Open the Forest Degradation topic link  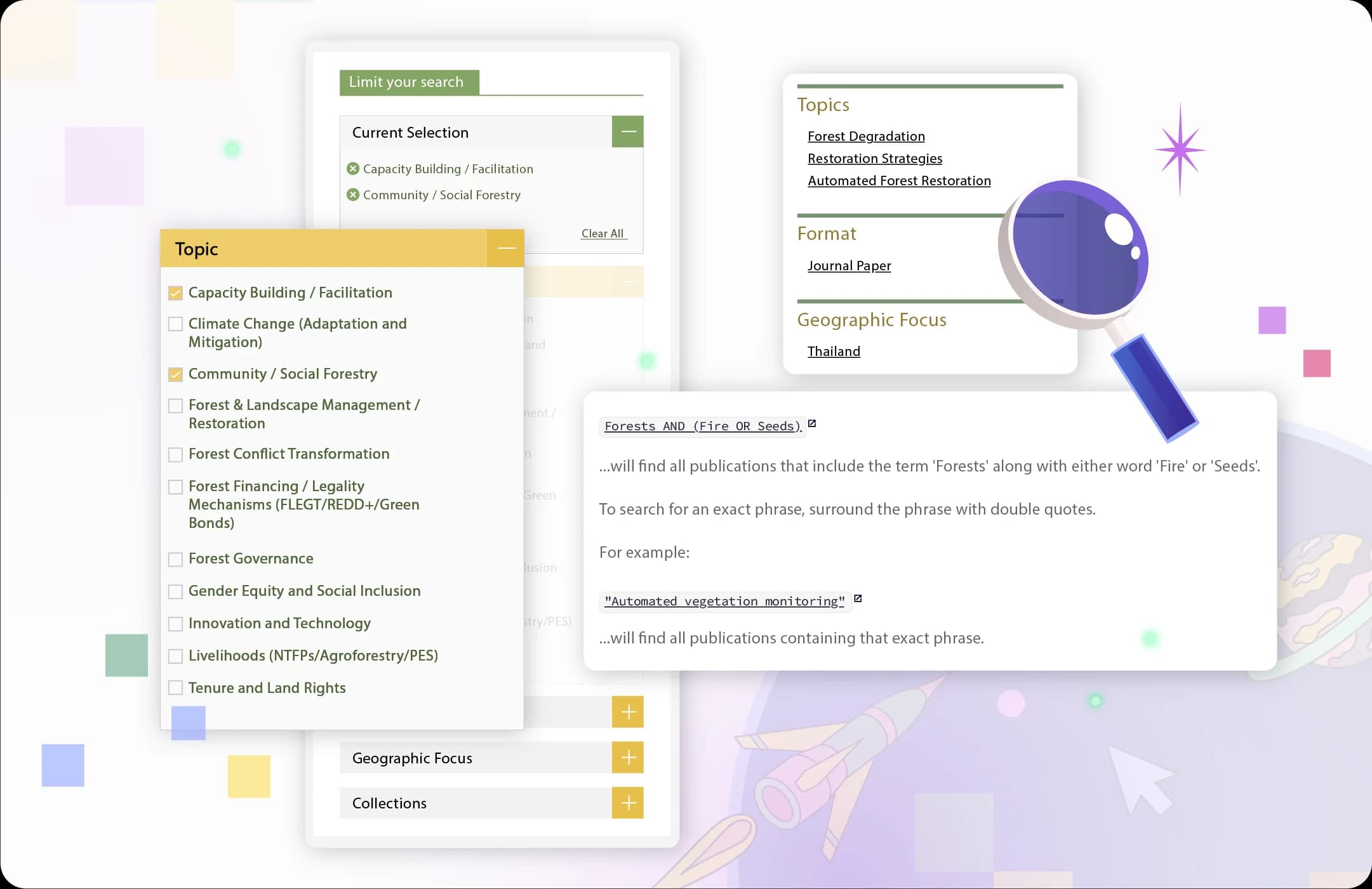(866, 136)
